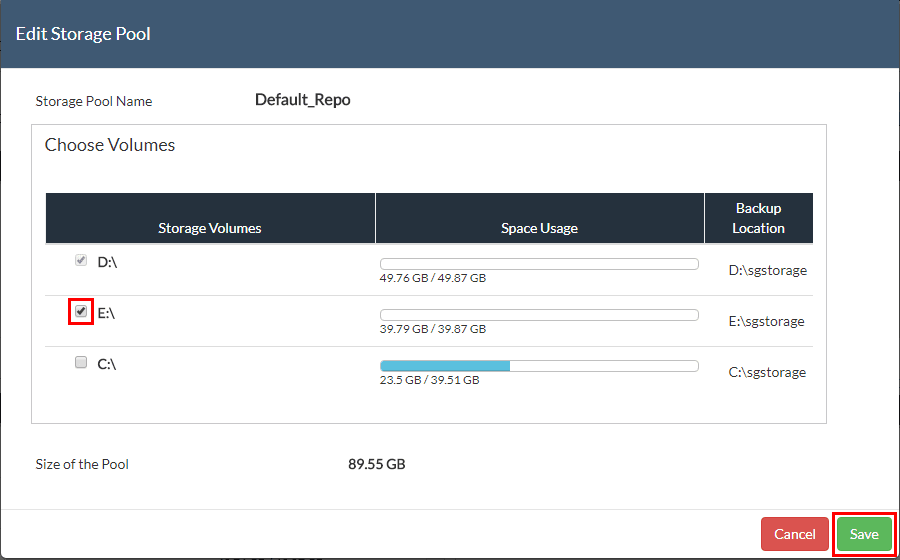Click the C:\ space usage bar
The height and width of the screenshot is (560, 900).
coord(538,366)
